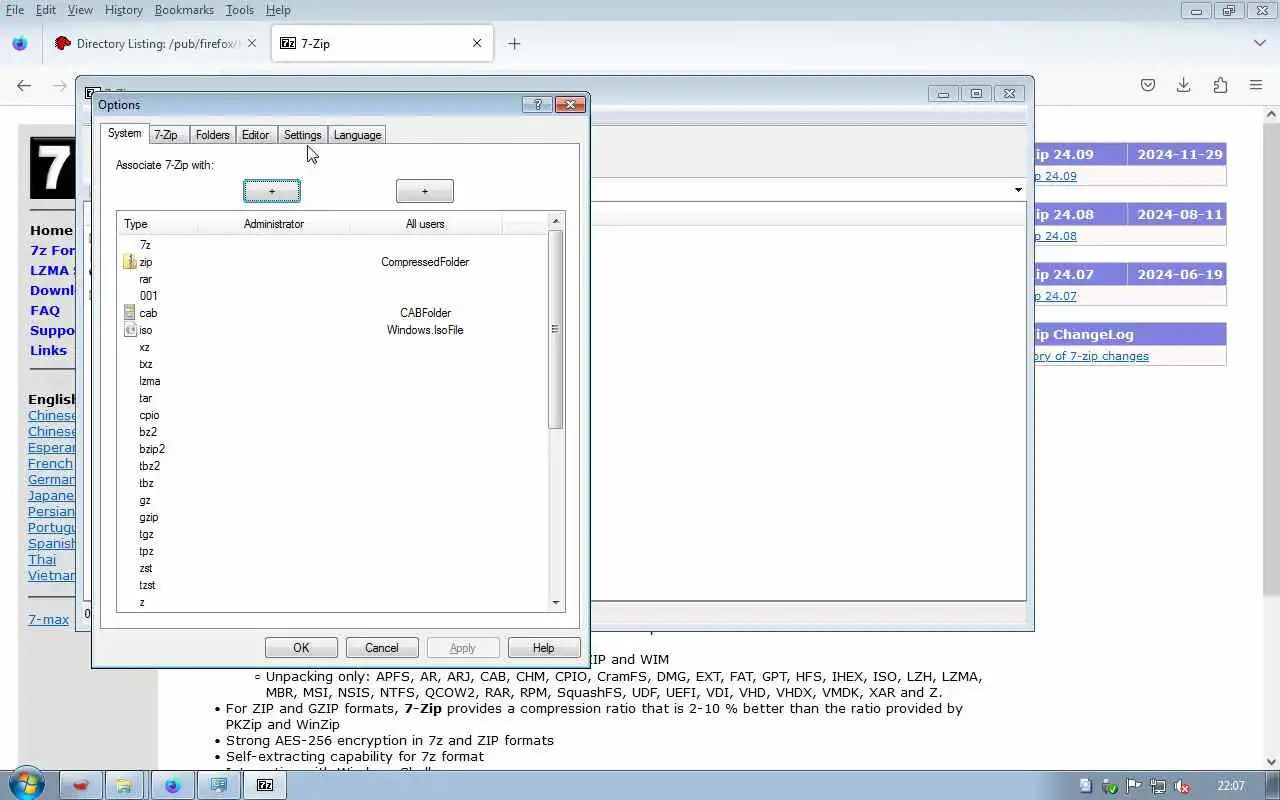Switch to the 7-Zip tab in Options
Screen dimensions: 1280x800
(x=166, y=135)
